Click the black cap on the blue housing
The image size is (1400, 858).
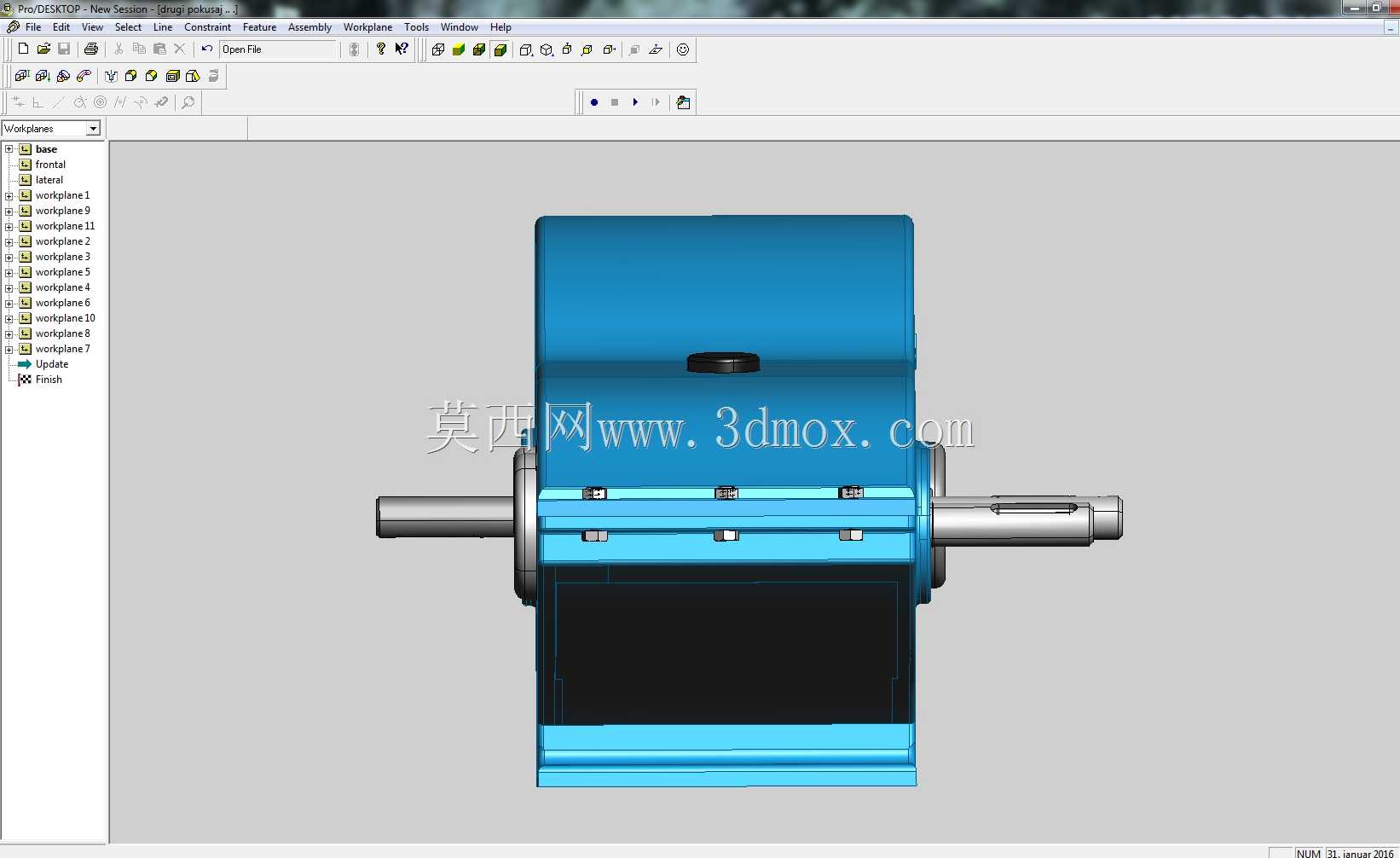point(723,362)
